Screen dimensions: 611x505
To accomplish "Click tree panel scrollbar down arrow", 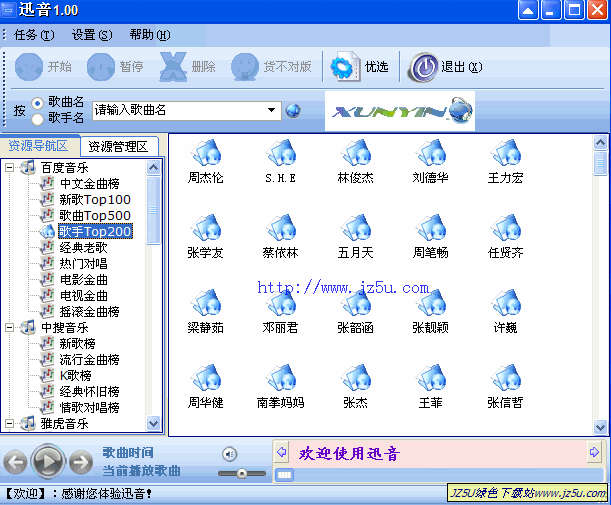I will coord(154,423).
